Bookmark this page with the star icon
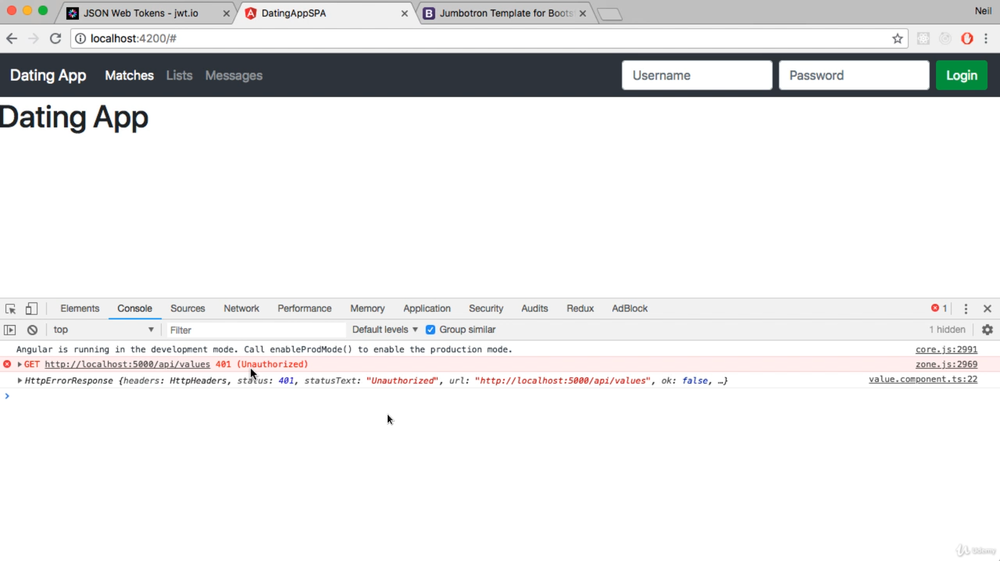 click(x=897, y=38)
